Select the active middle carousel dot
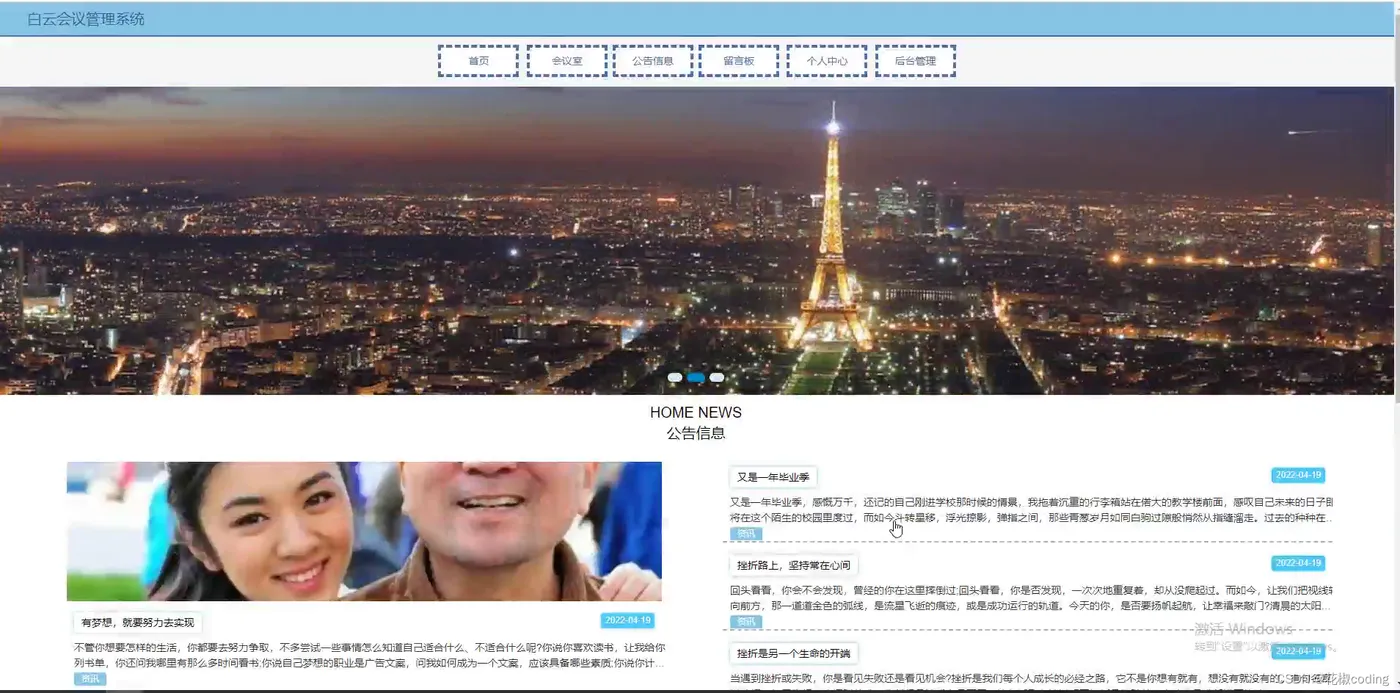 coord(695,377)
